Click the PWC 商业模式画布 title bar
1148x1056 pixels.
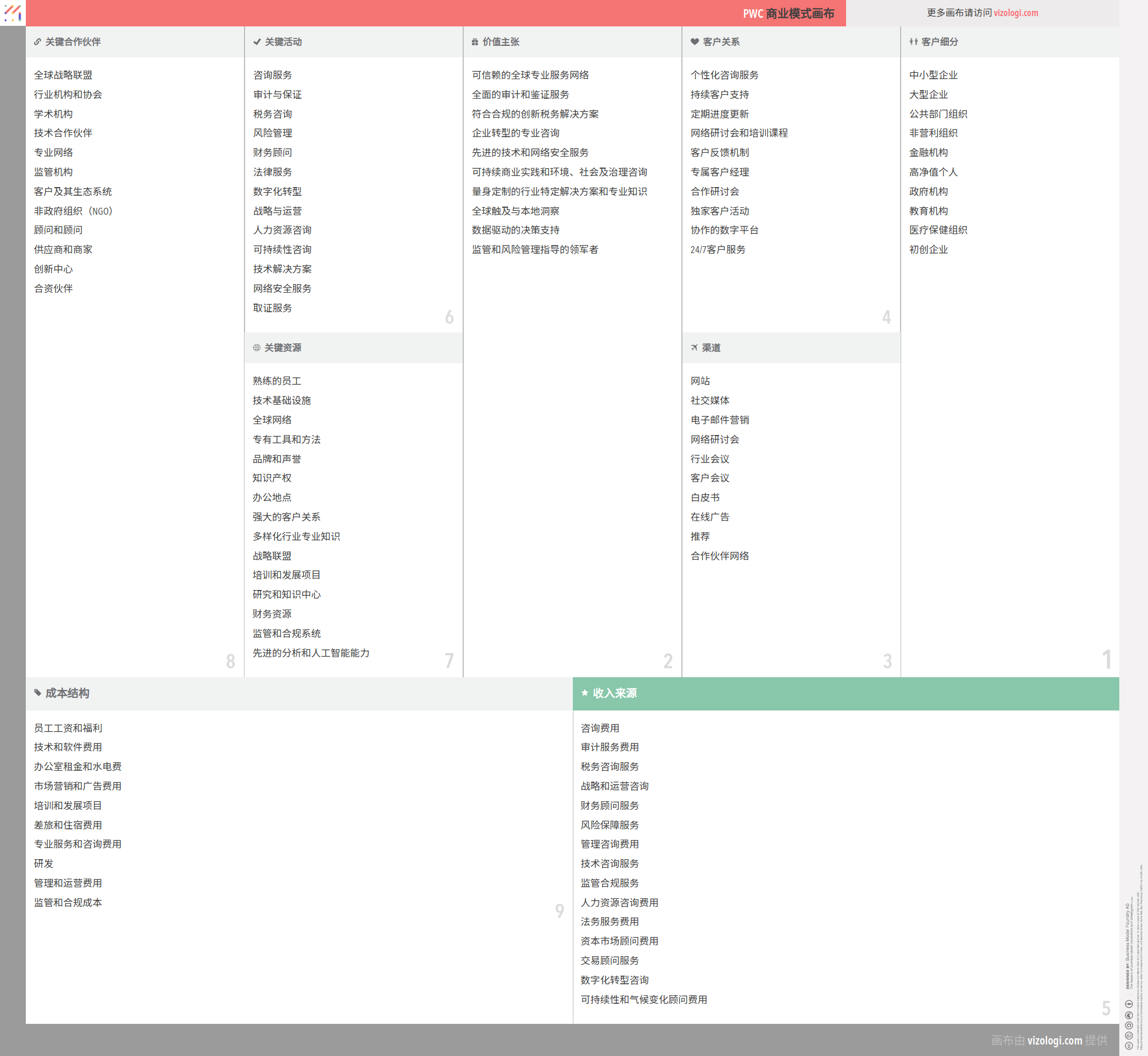(x=788, y=13)
